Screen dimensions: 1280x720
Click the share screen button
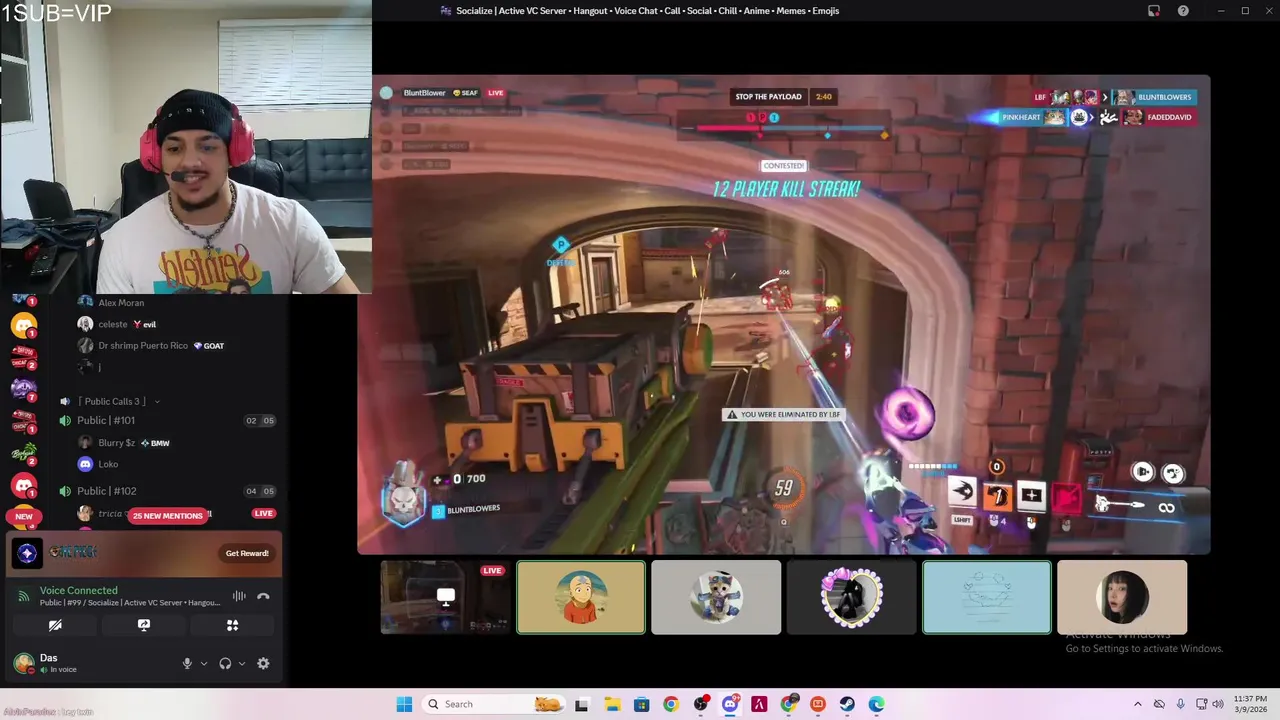[x=144, y=625]
